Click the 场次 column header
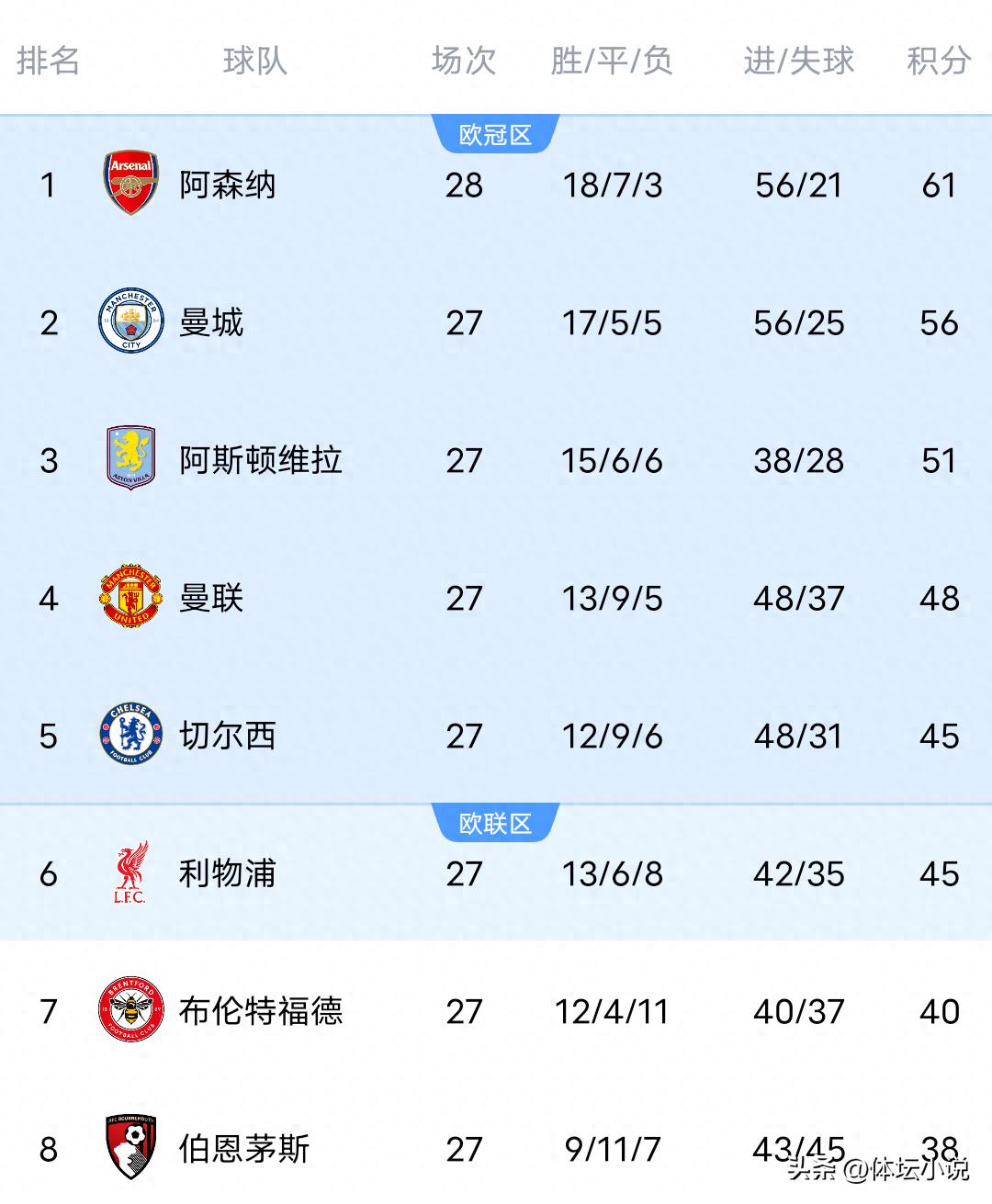992x1204 pixels. click(x=463, y=61)
